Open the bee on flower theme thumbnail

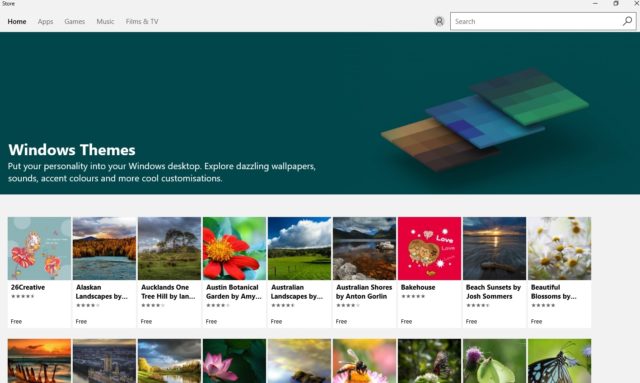click(x=364, y=361)
